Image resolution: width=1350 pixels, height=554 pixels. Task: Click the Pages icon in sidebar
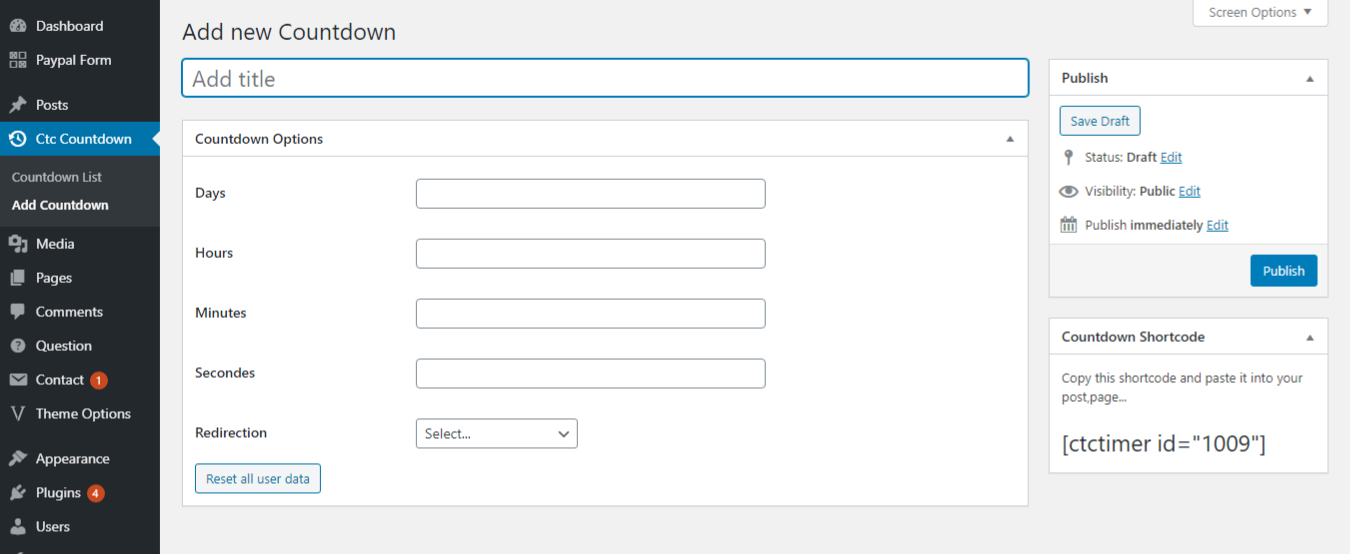tap(18, 278)
